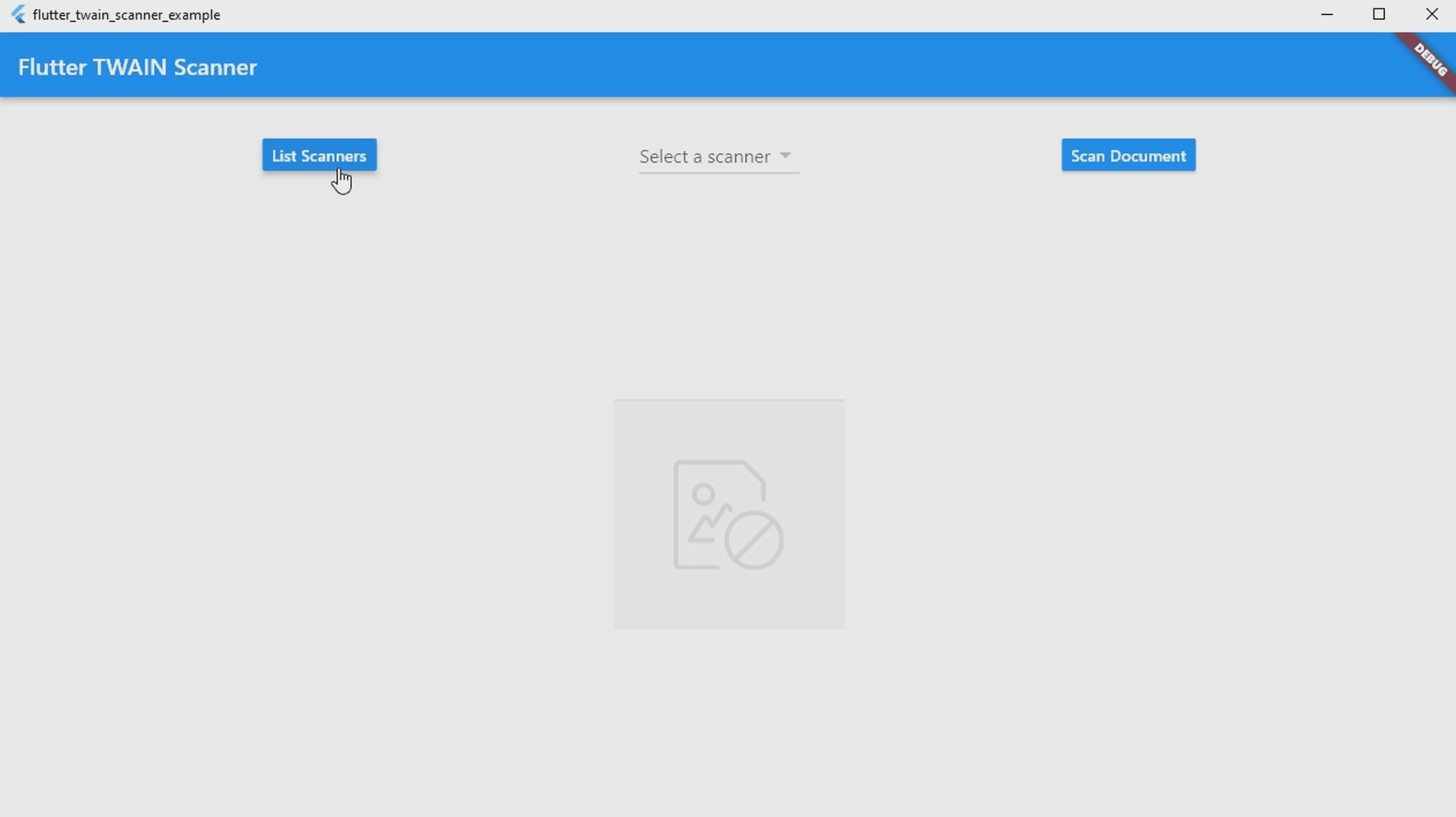This screenshot has width=1456, height=817.
Task: Minimize the flutter_twain_scanner_example window
Action: coord(1327,14)
